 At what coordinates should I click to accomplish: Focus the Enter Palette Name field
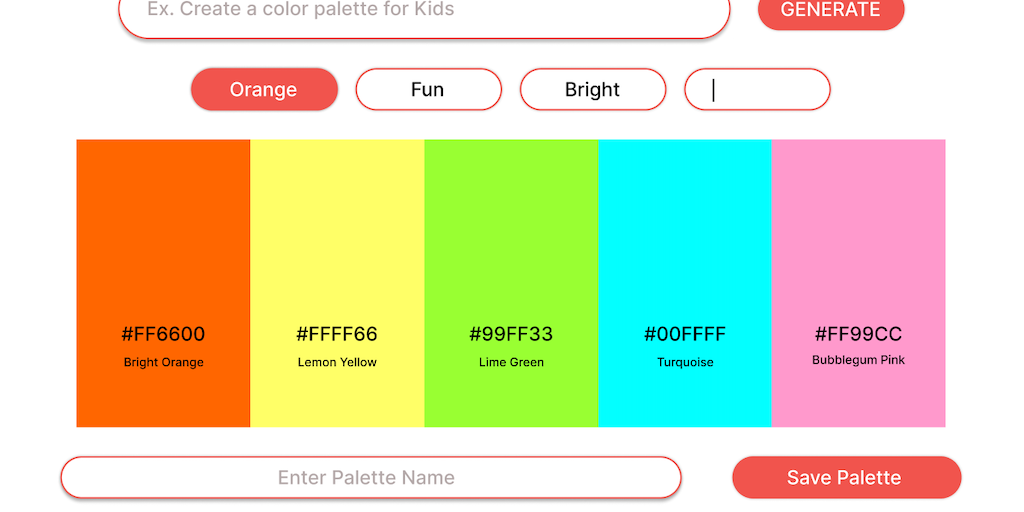click(x=370, y=477)
